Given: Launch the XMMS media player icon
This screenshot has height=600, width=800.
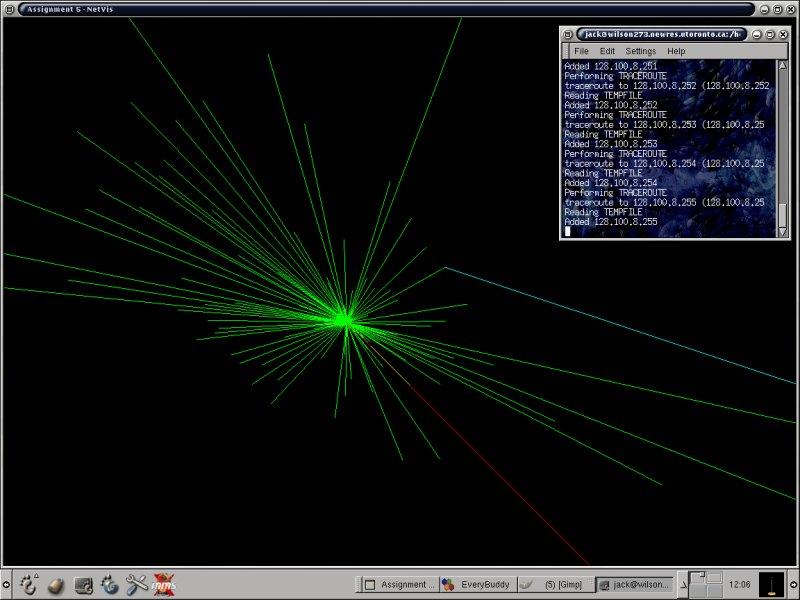Looking at the screenshot, I should (164, 584).
